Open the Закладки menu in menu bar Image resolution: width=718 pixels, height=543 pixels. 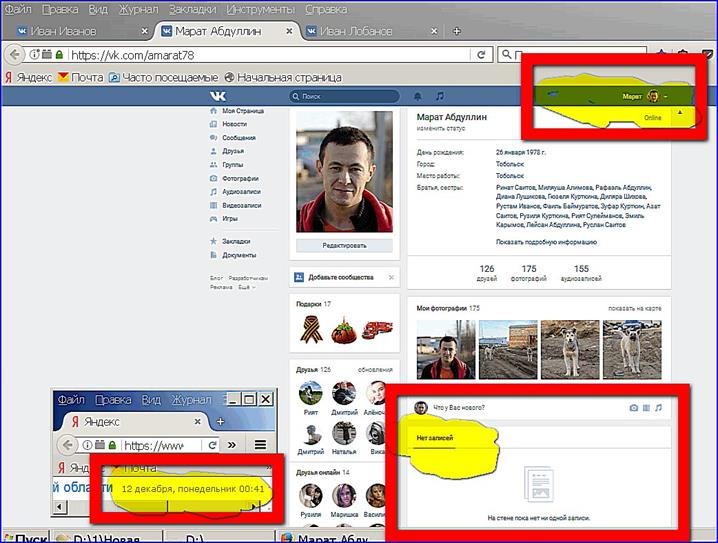pyautogui.click(x=191, y=9)
